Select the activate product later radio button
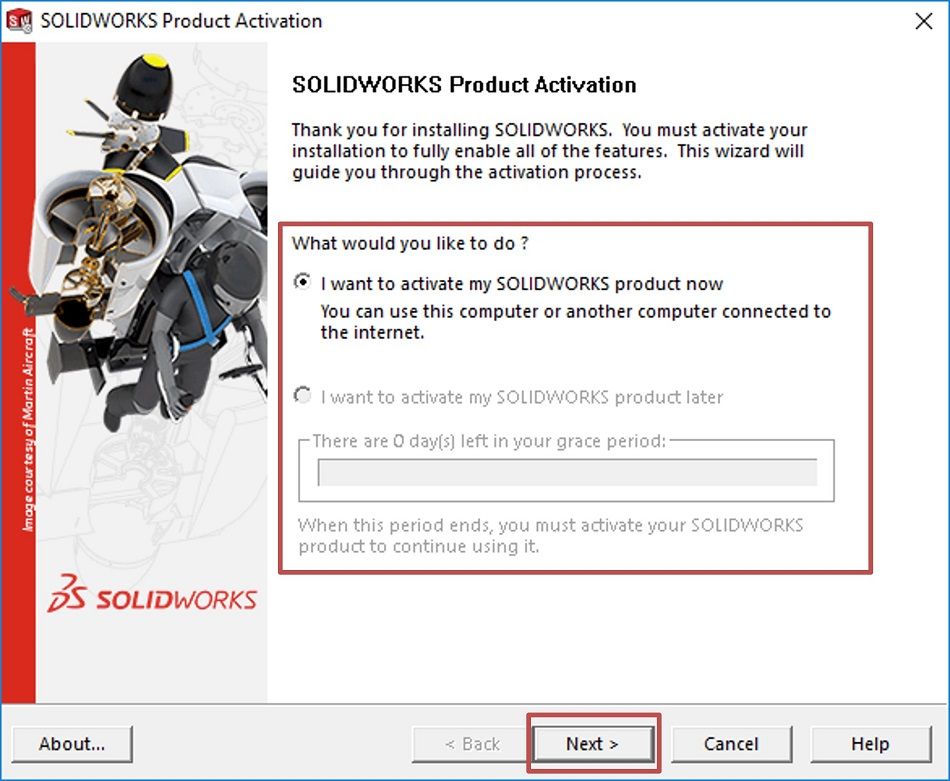 tap(302, 397)
